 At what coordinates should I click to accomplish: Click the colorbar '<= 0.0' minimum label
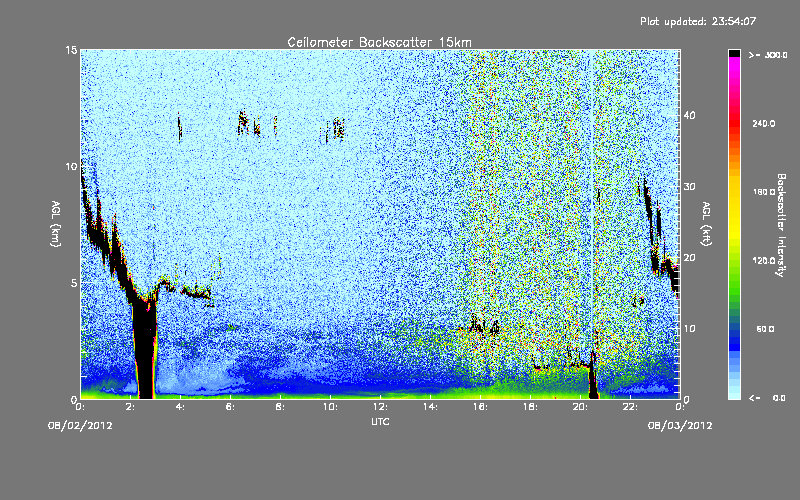pos(768,397)
